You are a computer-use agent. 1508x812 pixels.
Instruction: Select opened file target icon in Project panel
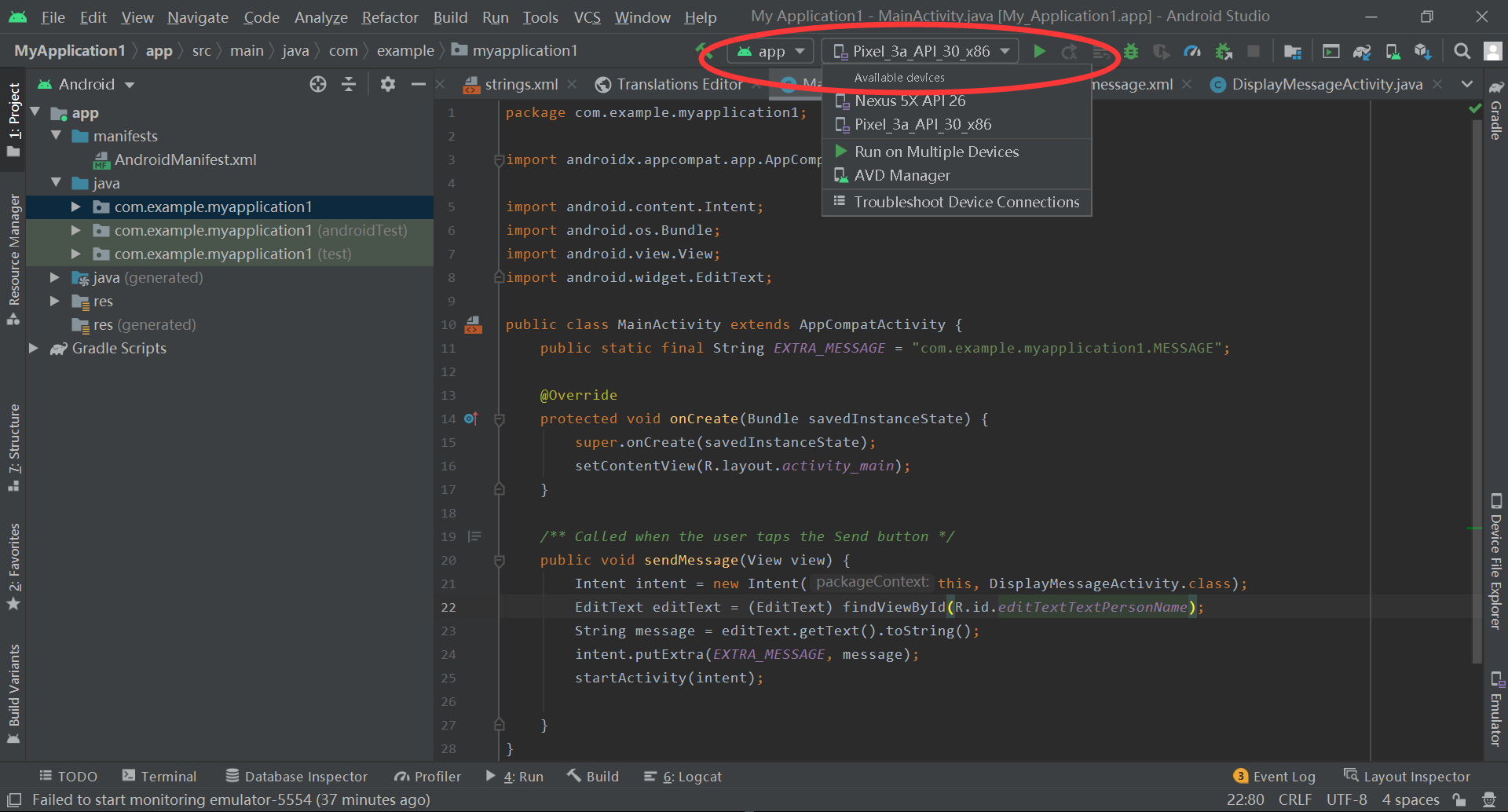tap(318, 84)
